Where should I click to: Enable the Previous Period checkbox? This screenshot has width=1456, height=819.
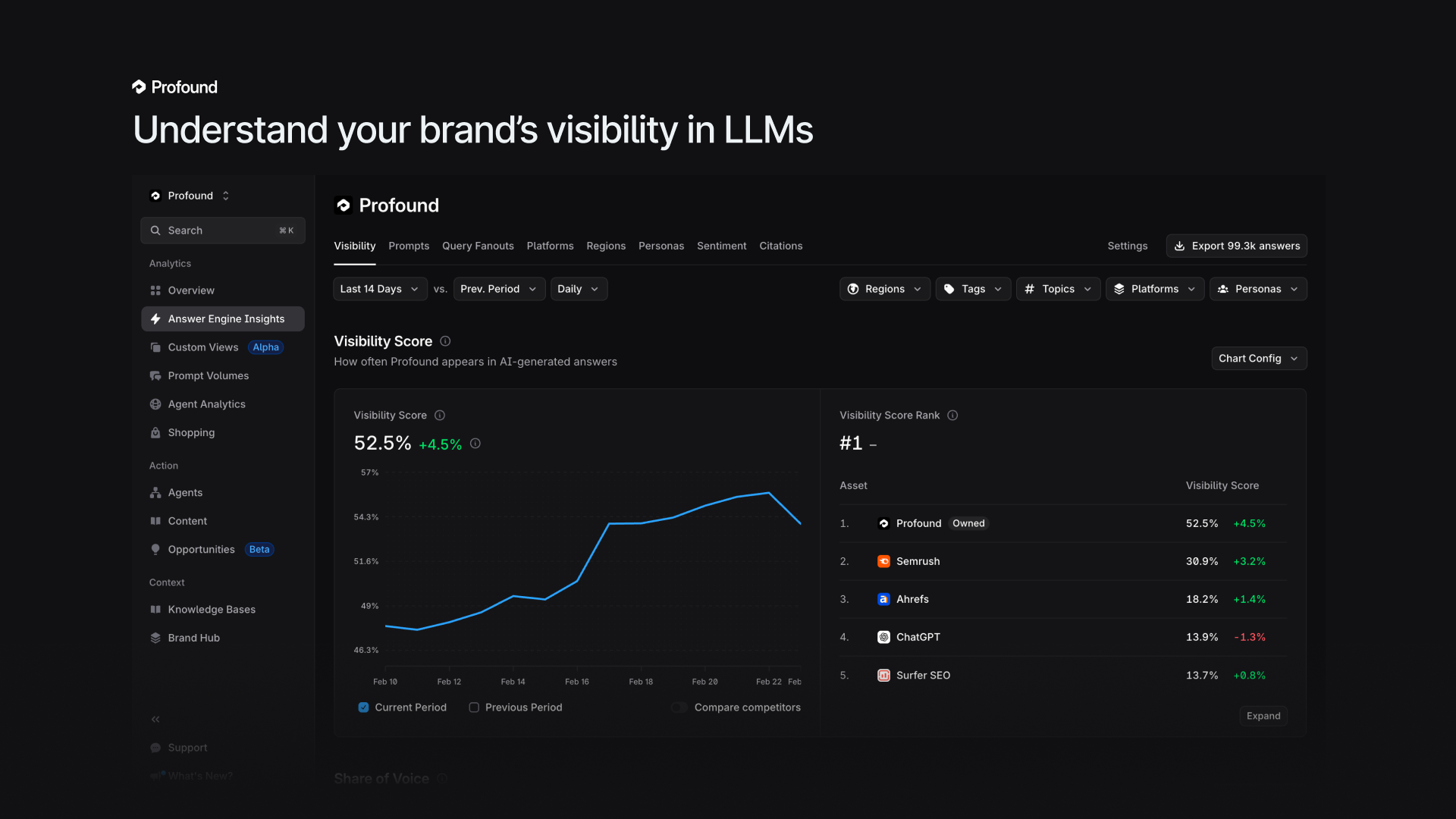click(x=474, y=708)
